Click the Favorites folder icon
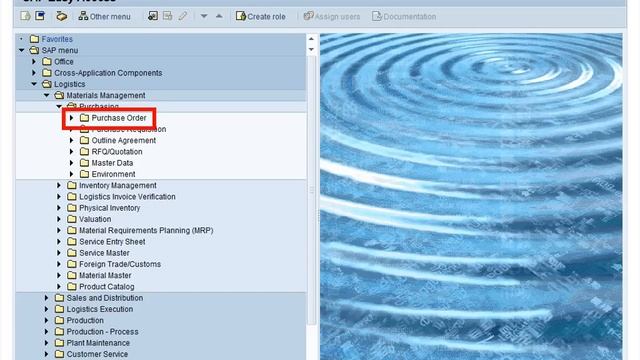Viewport: 640px width, 360px height. point(34,39)
